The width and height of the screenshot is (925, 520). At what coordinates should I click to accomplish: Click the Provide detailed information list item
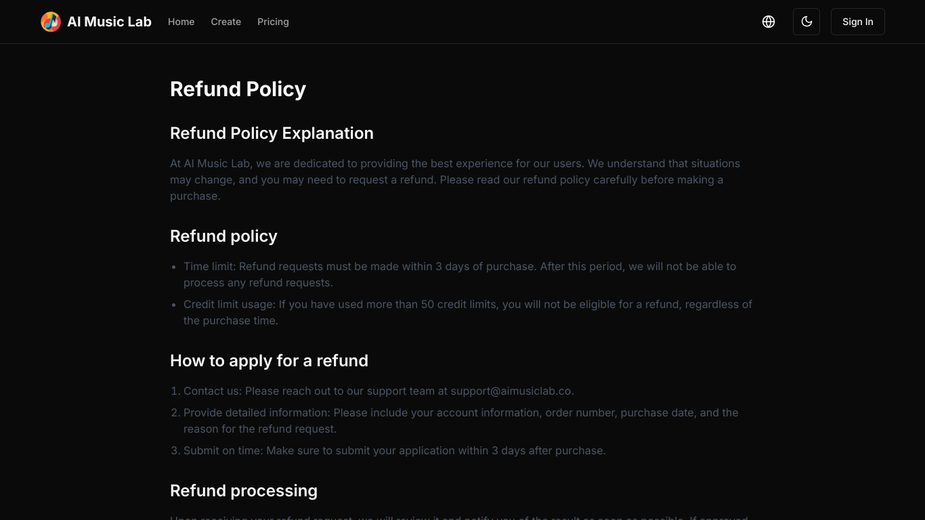461,421
